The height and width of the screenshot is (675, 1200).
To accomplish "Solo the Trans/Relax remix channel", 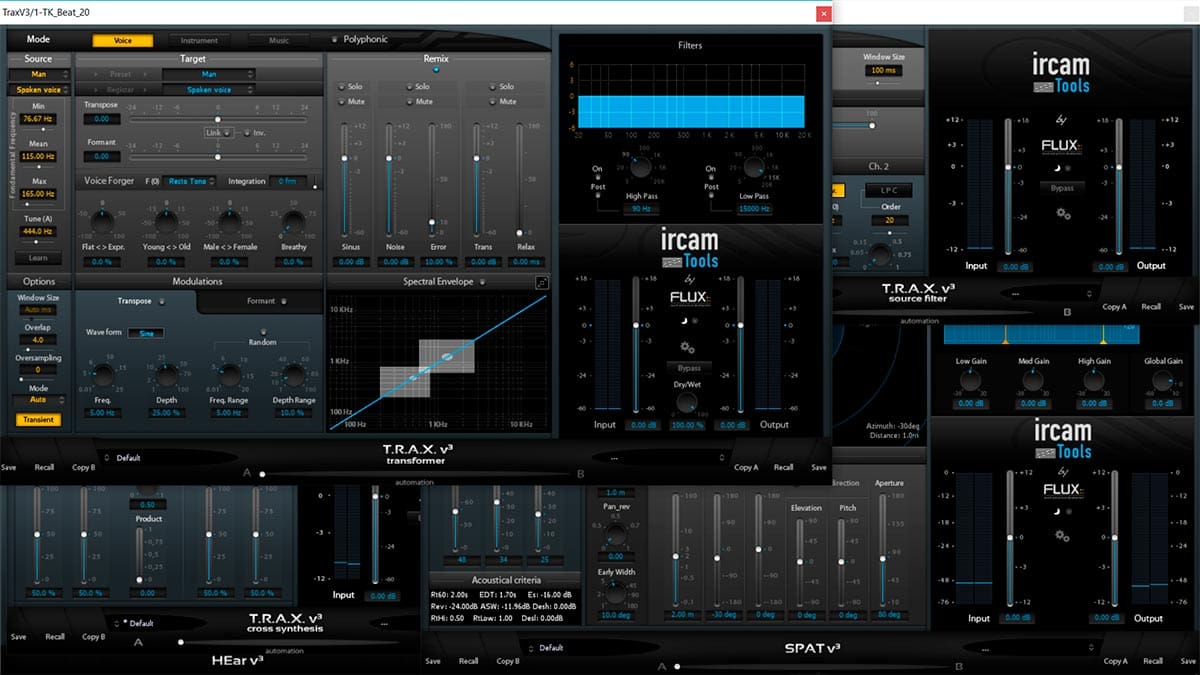I will pos(492,87).
